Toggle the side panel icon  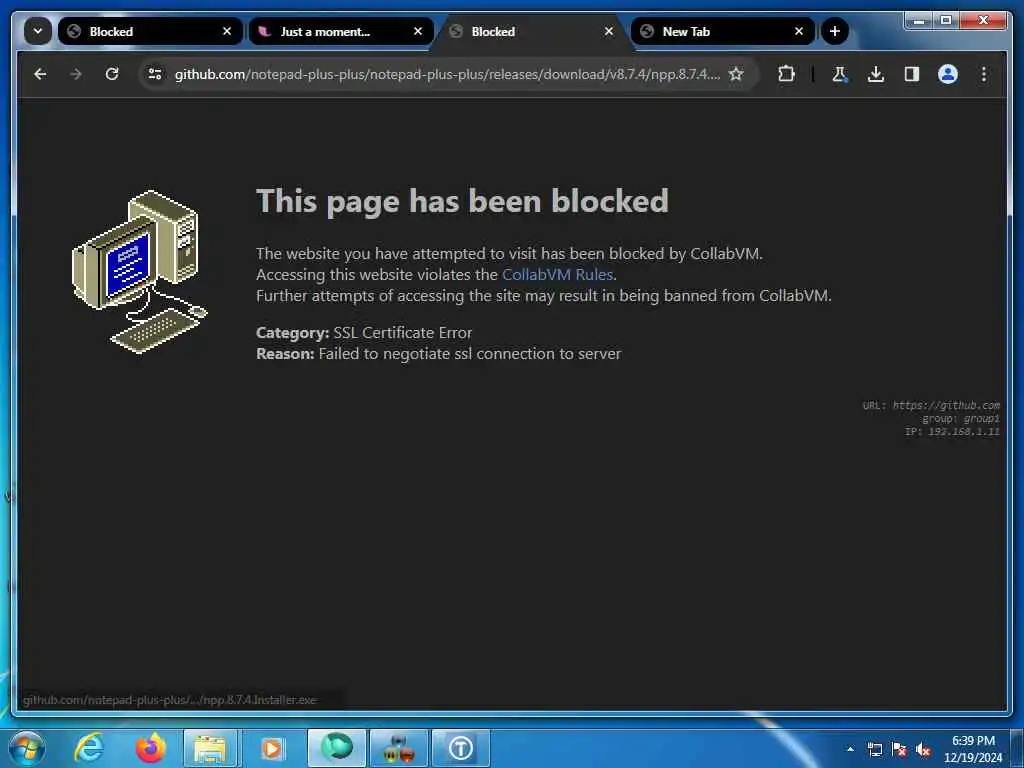point(912,74)
